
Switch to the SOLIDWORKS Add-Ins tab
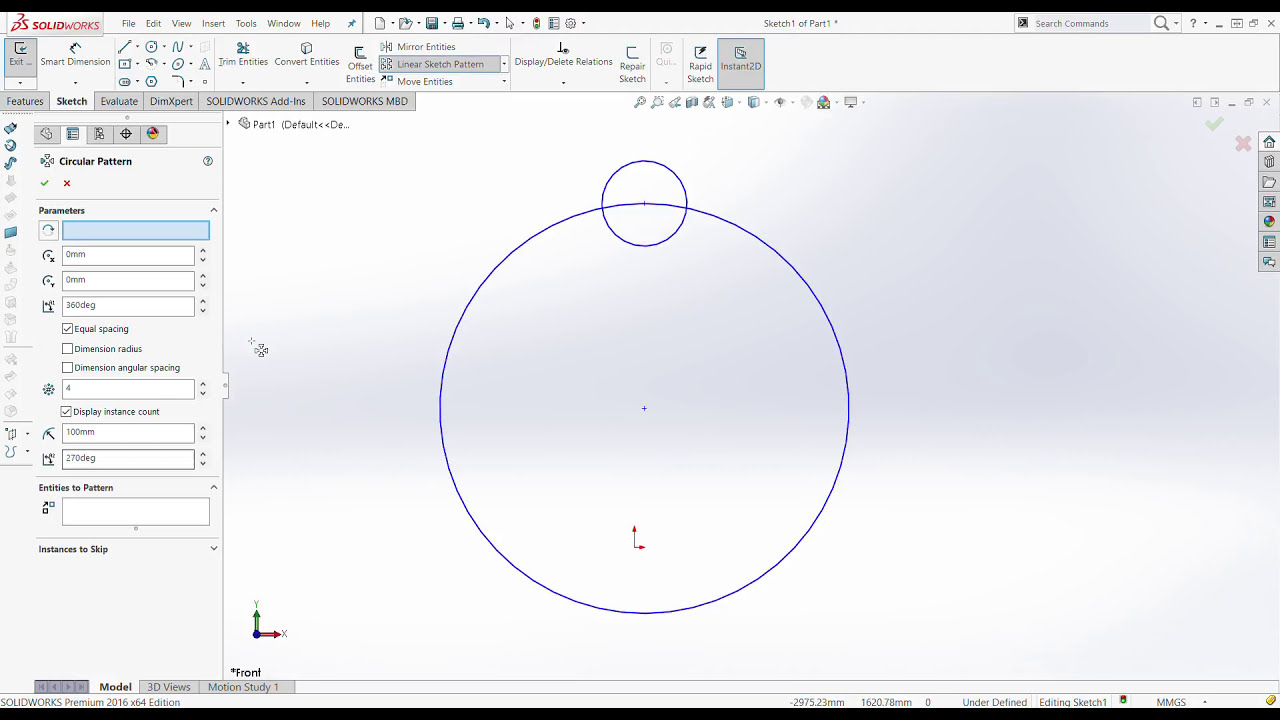pyautogui.click(x=256, y=101)
